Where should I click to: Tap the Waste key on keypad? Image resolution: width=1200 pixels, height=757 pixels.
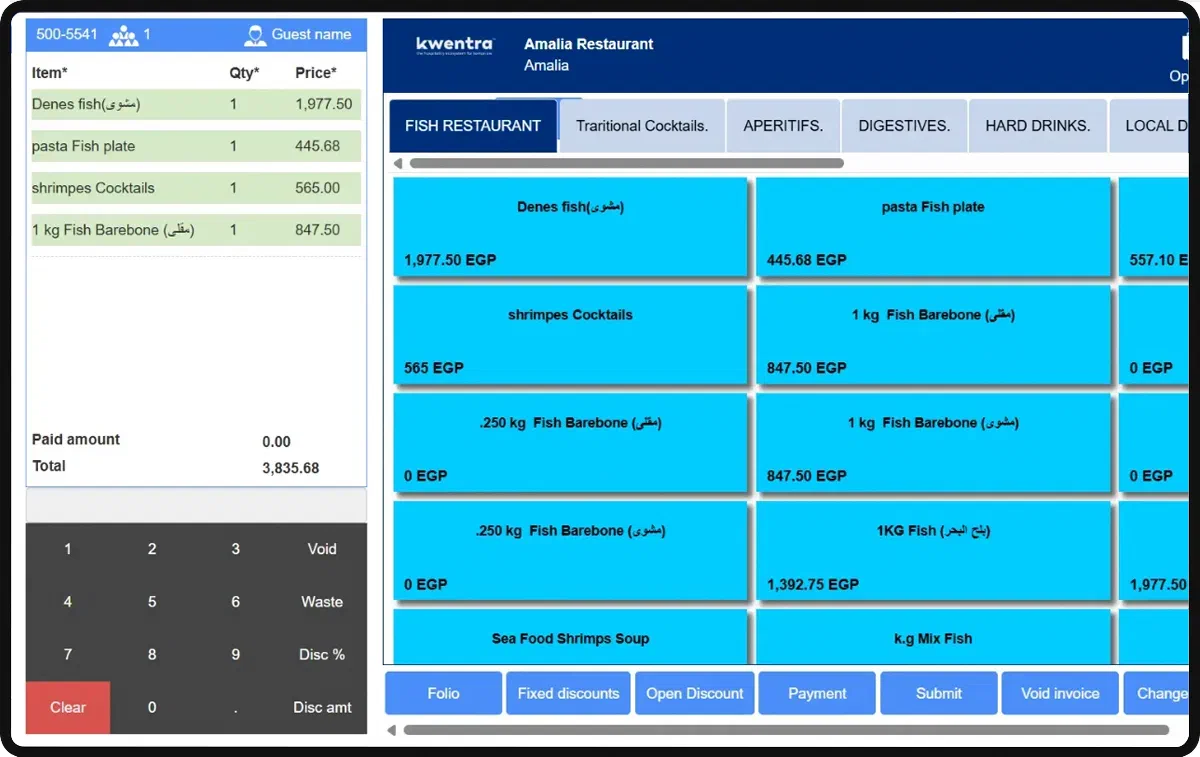(322, 602)
